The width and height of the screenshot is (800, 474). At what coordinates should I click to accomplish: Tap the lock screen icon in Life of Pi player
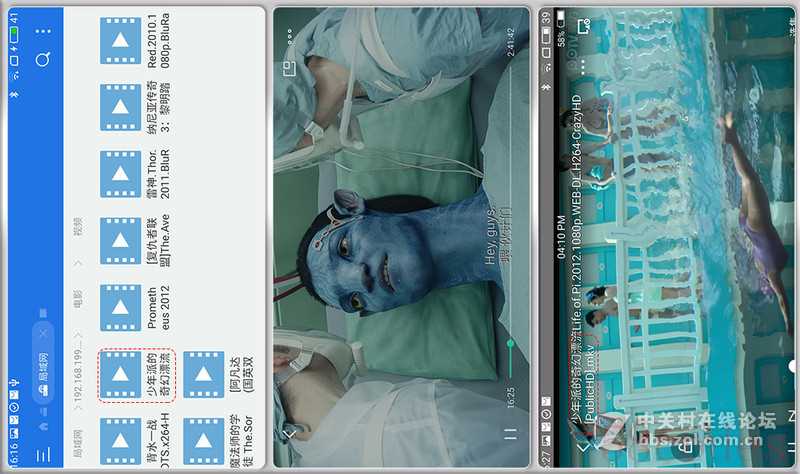(686, 447)
